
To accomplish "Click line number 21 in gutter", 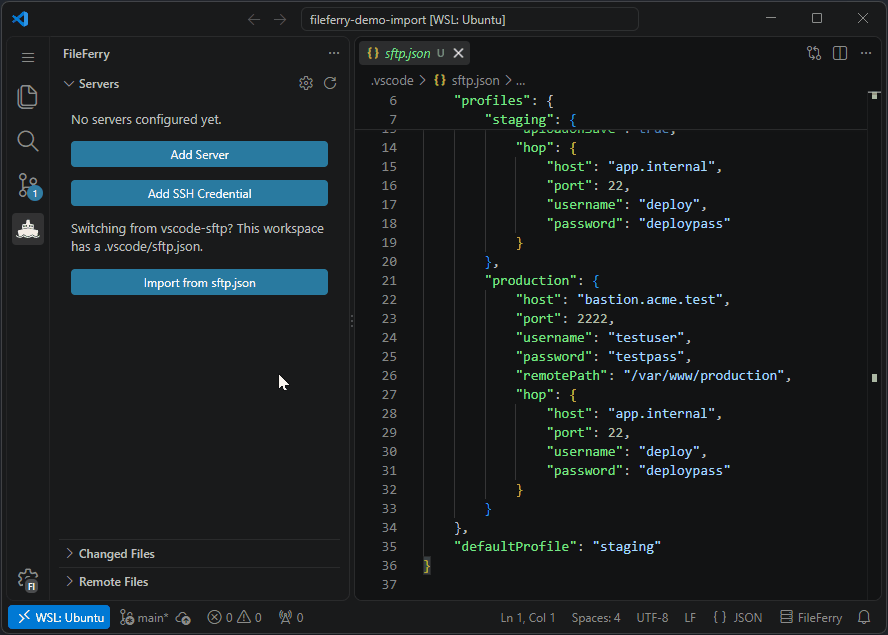I will point(389,280).
